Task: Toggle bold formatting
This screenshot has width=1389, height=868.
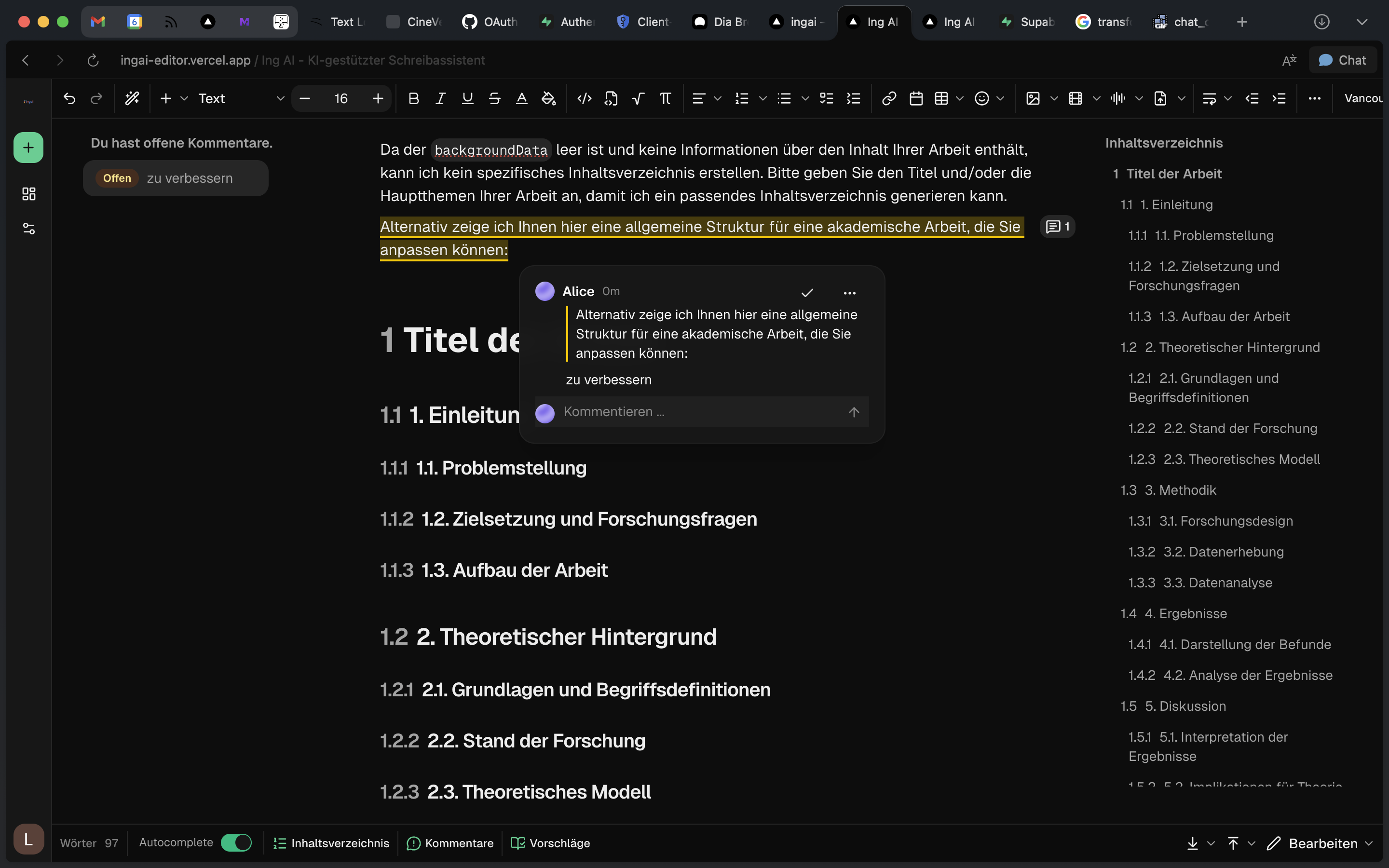Action: pos(413,99)
